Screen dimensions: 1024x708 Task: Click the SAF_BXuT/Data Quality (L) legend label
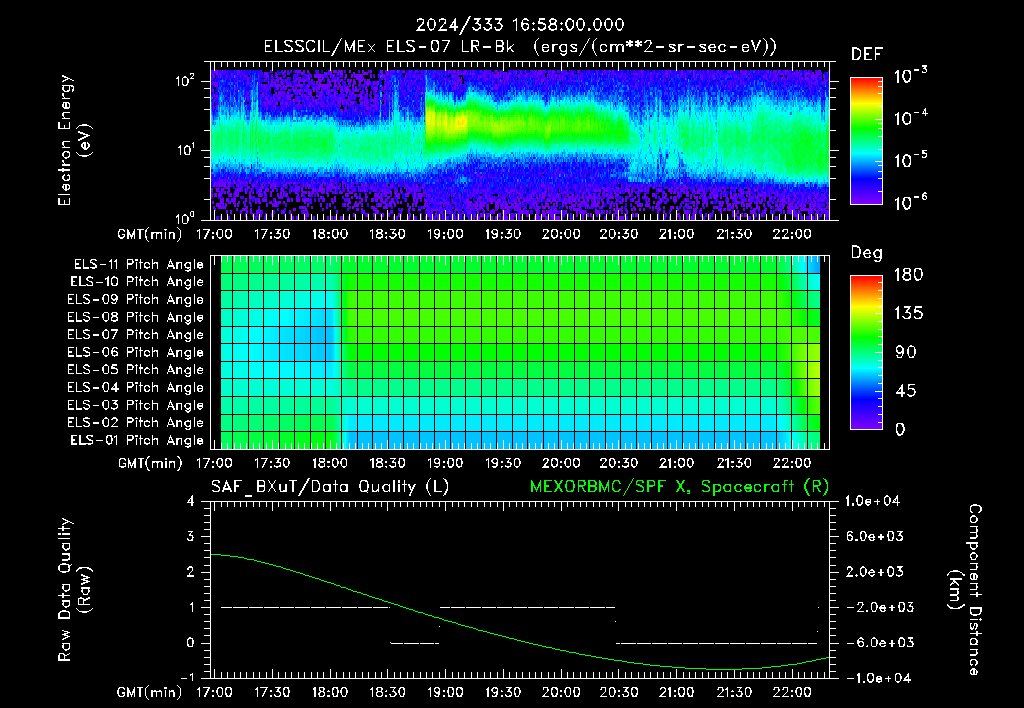pos(330,487)
